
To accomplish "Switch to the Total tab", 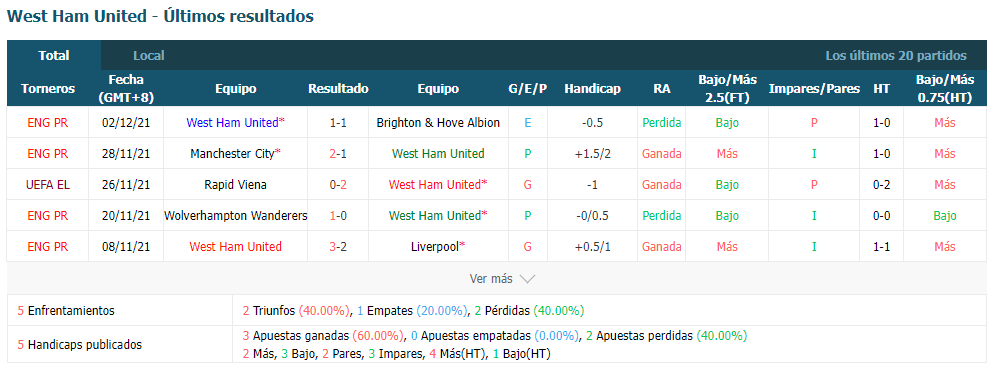I will (54, 56).
